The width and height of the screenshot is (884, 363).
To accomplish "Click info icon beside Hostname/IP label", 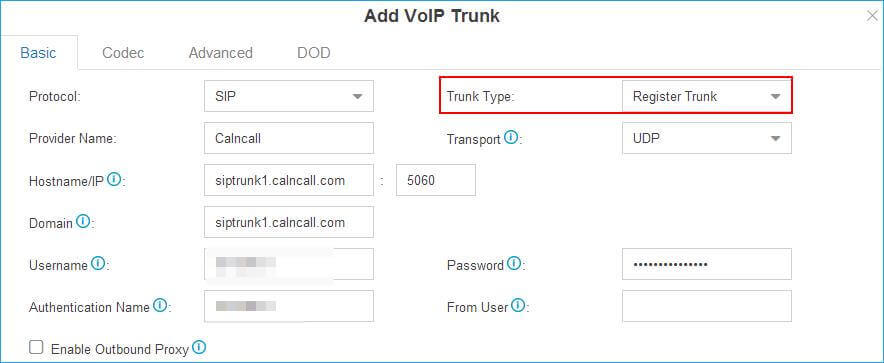I will 114,180.
